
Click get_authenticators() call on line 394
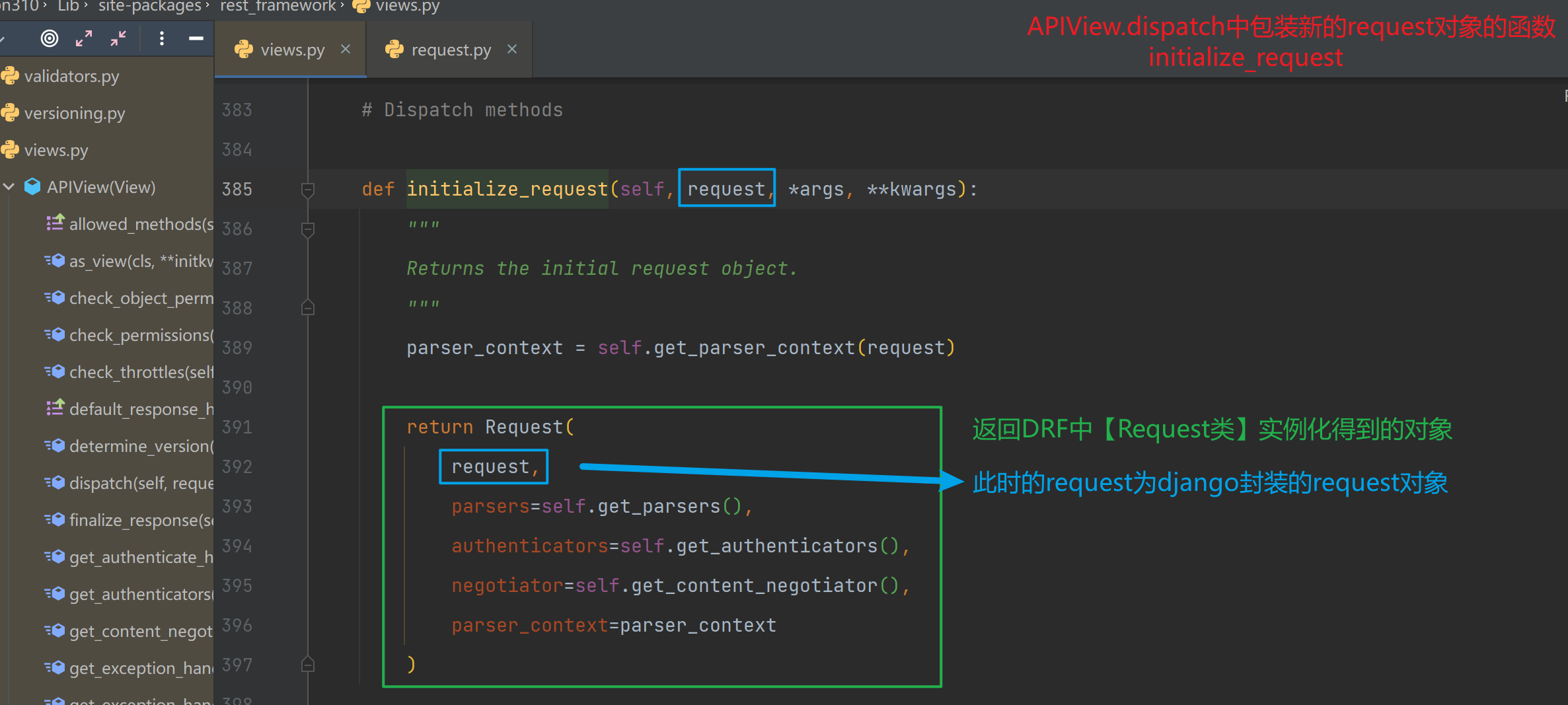788,546
